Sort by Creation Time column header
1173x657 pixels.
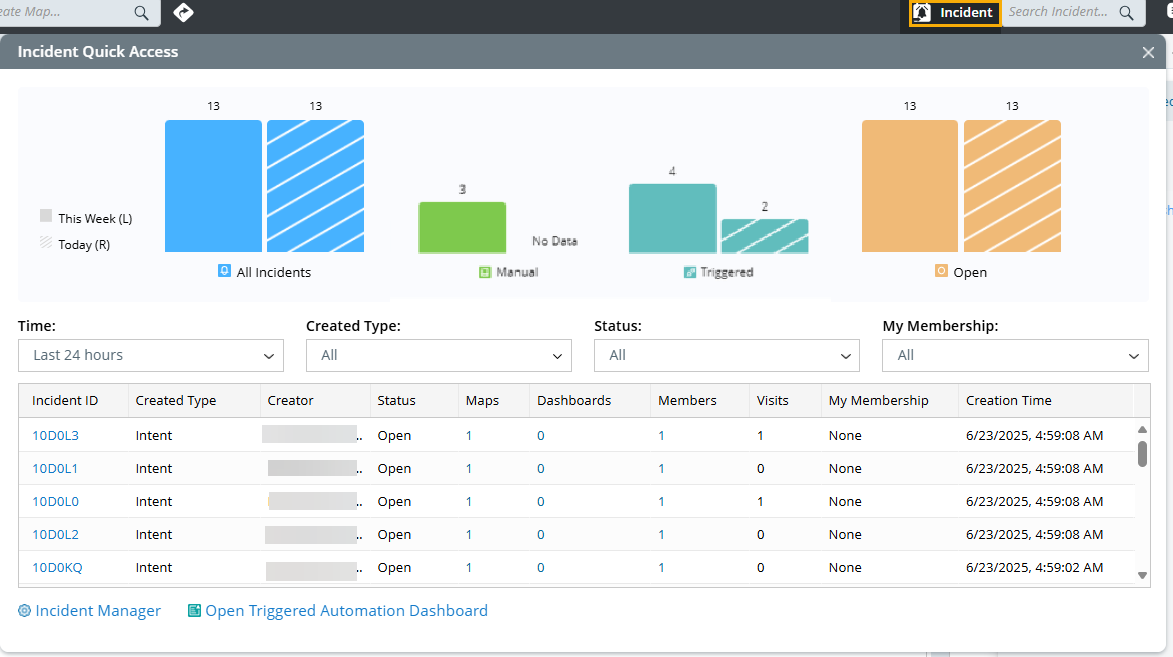[x=1008, y=400]
